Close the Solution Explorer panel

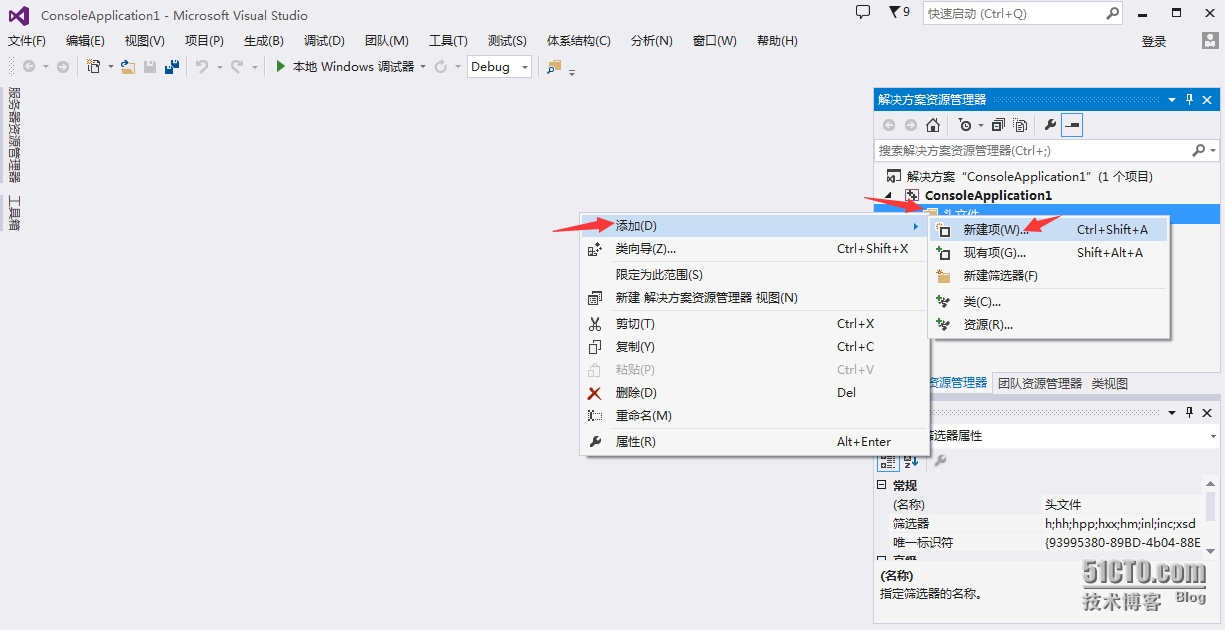click(x=1207, y=99)
